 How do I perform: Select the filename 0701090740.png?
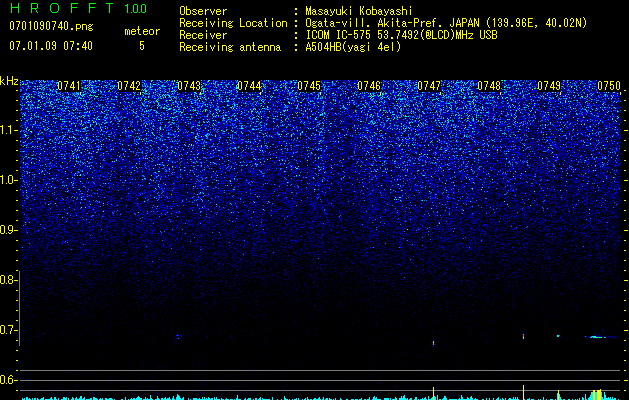(51, 26)
